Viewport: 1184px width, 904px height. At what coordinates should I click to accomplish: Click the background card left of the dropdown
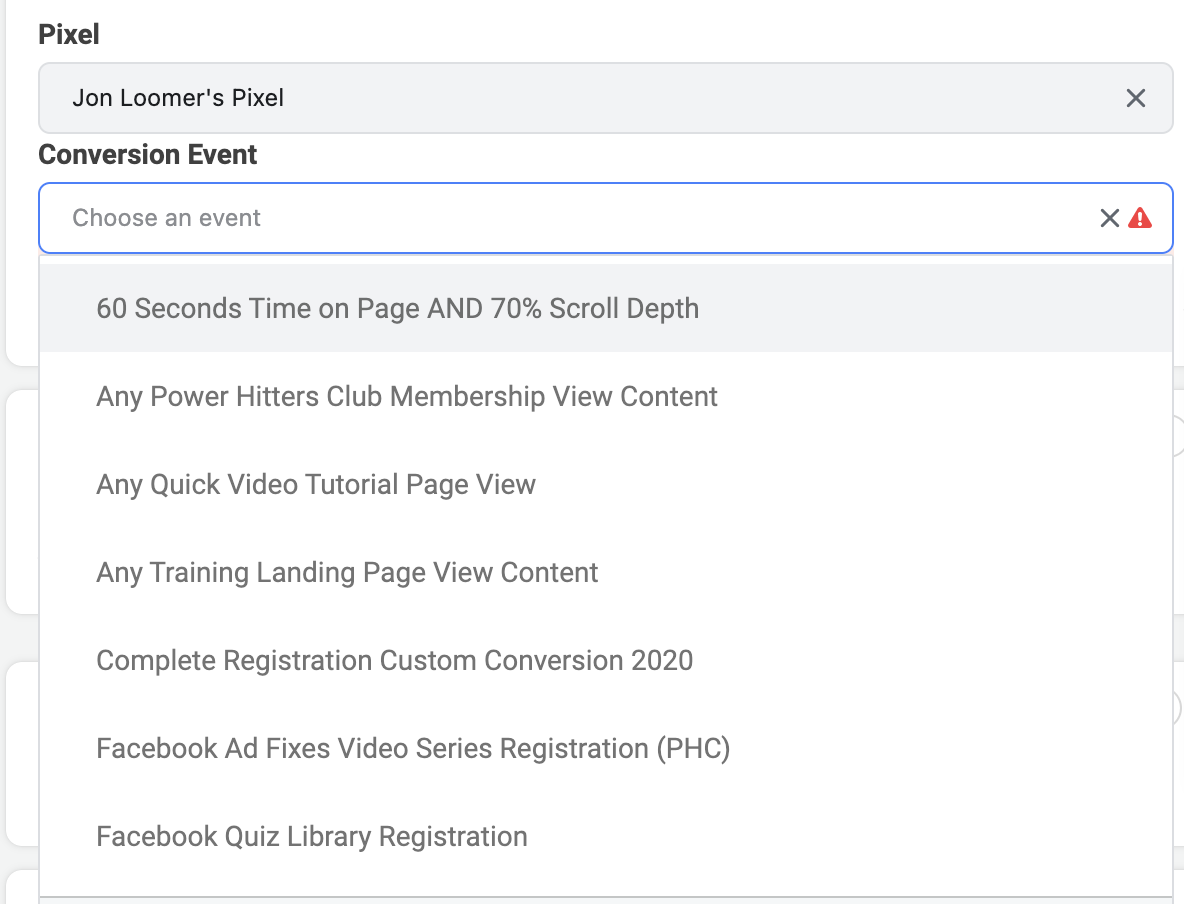22,502
